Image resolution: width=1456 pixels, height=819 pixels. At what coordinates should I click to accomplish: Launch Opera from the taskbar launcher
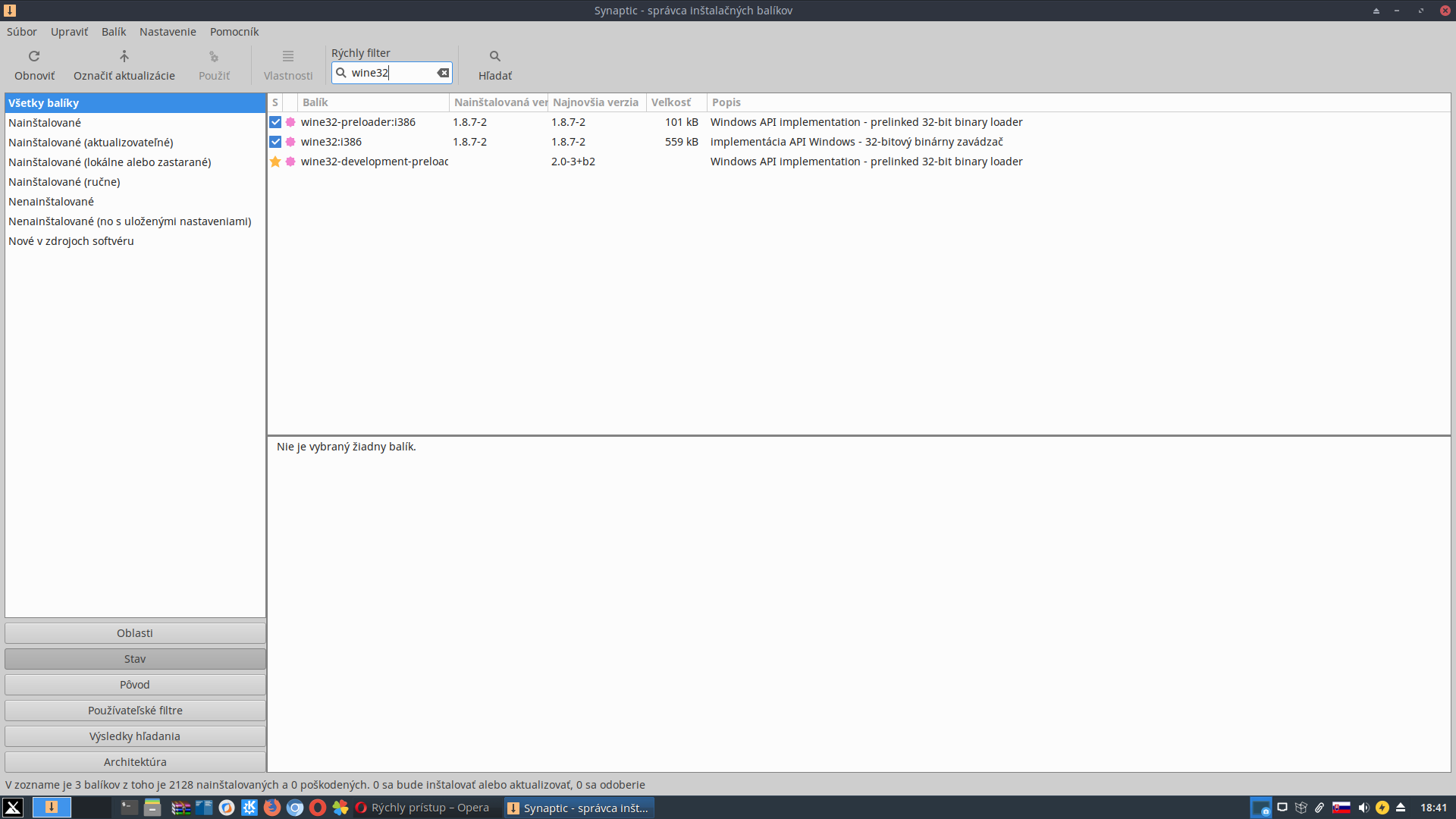(318, 808)
